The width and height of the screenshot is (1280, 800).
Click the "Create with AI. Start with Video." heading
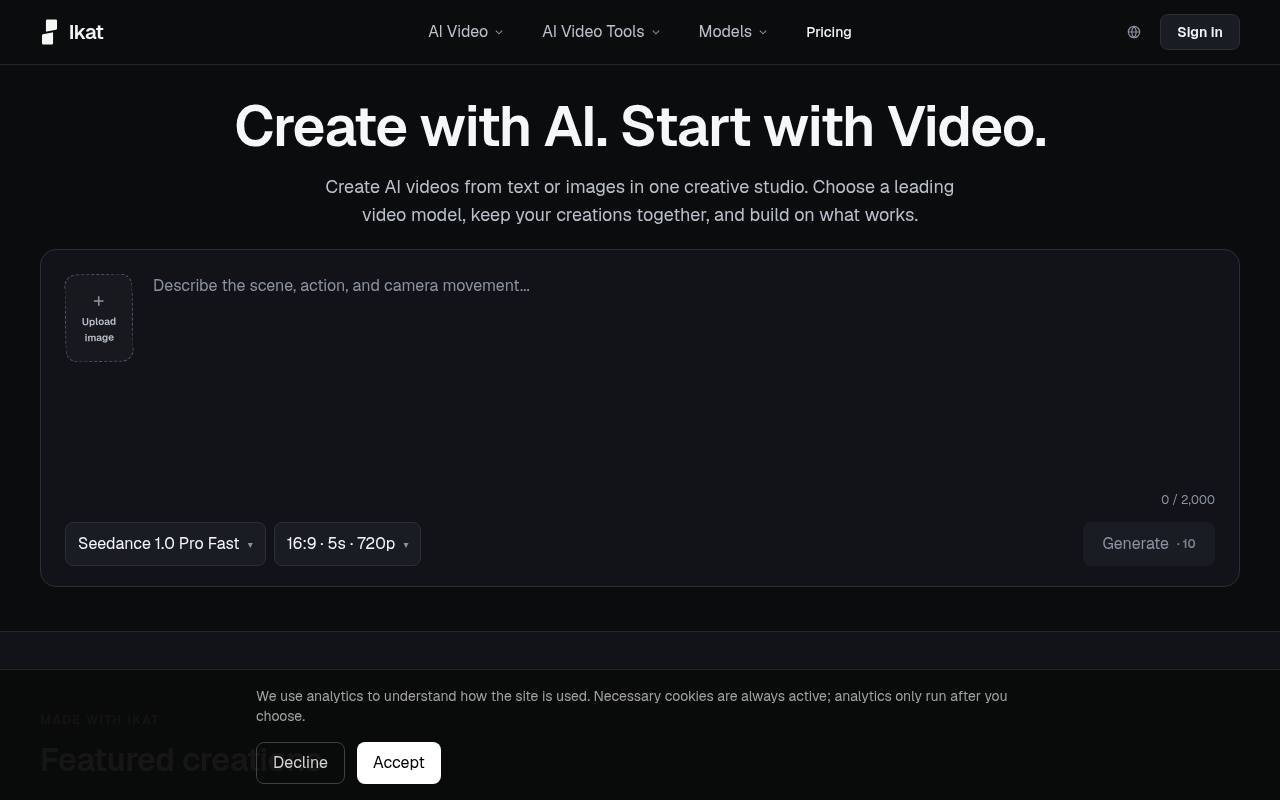tap(640, 127)
